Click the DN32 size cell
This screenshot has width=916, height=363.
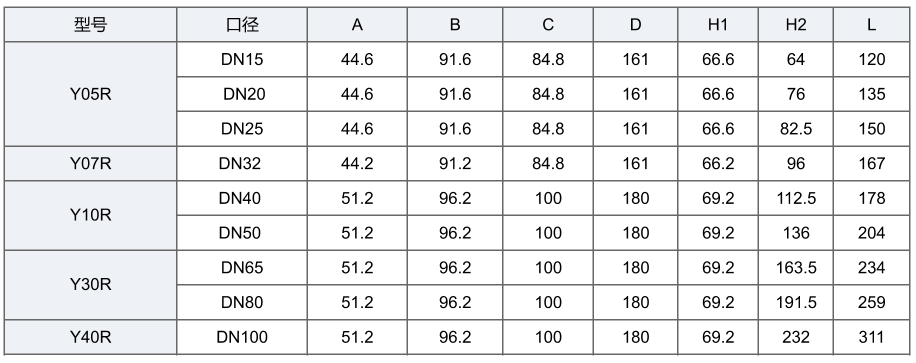coord(242,164)
